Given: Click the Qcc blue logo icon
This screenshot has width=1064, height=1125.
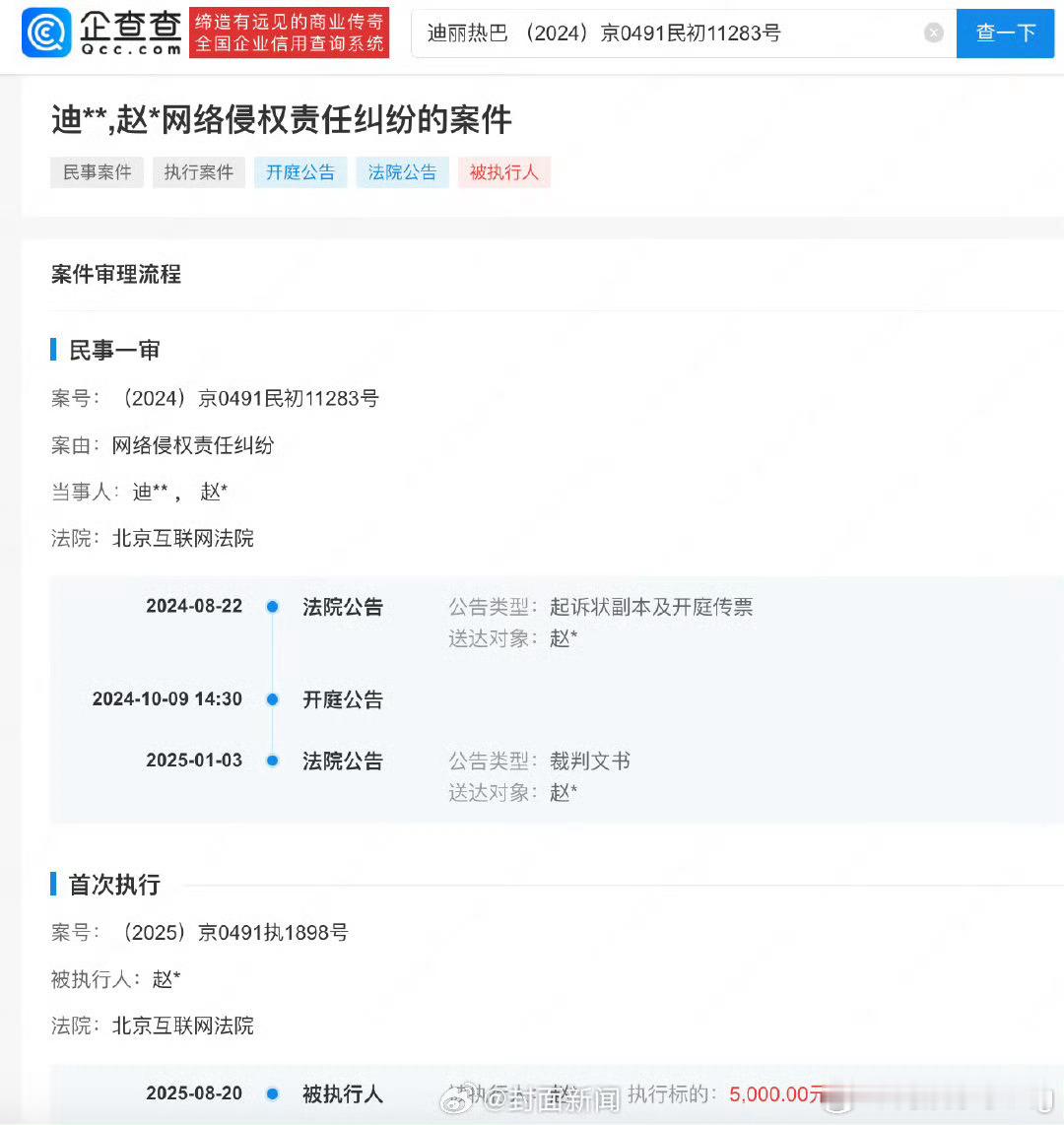Looking at the screenshot, I should click(46, 33).
